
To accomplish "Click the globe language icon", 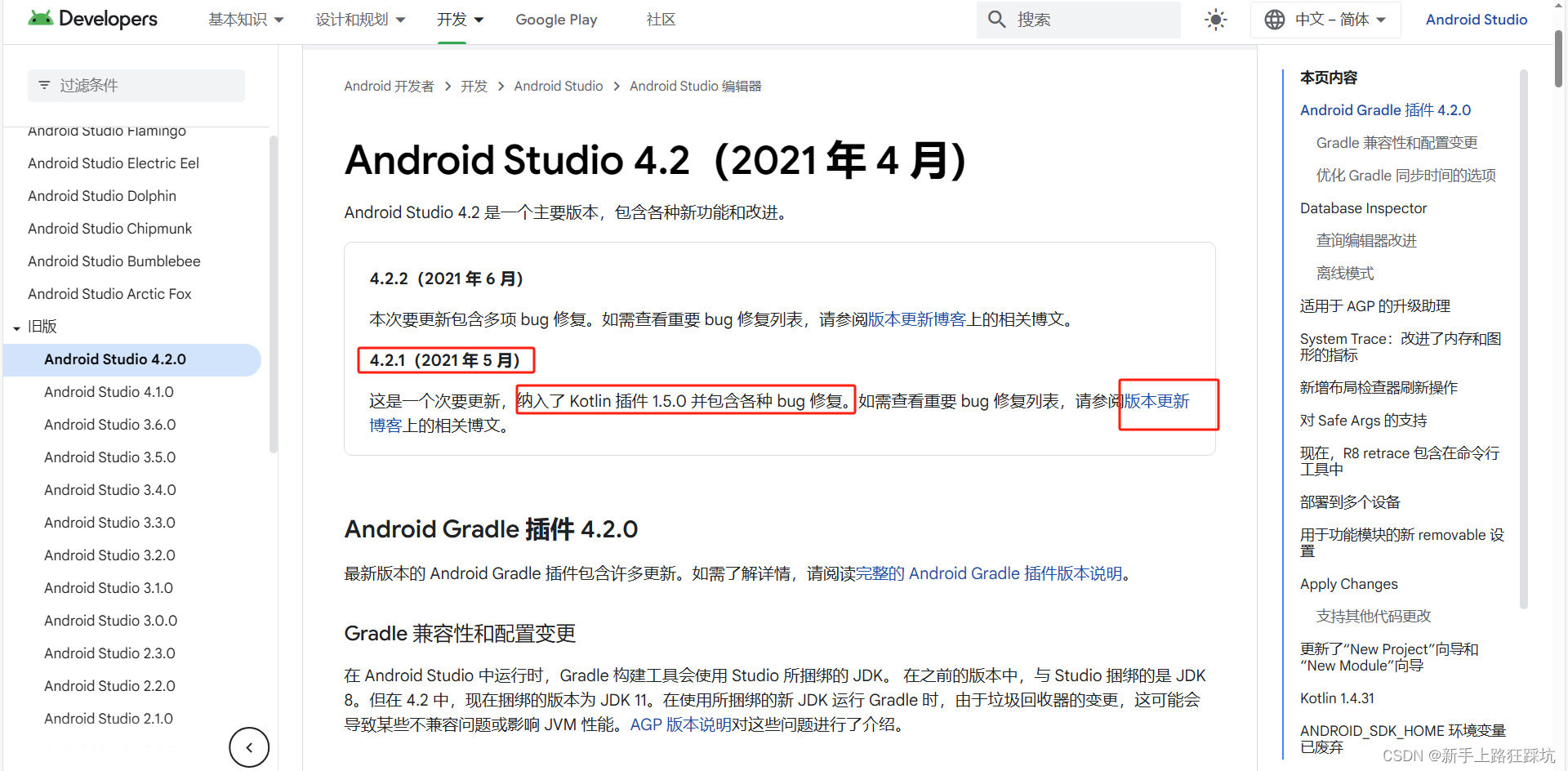I will [1275, 20].
